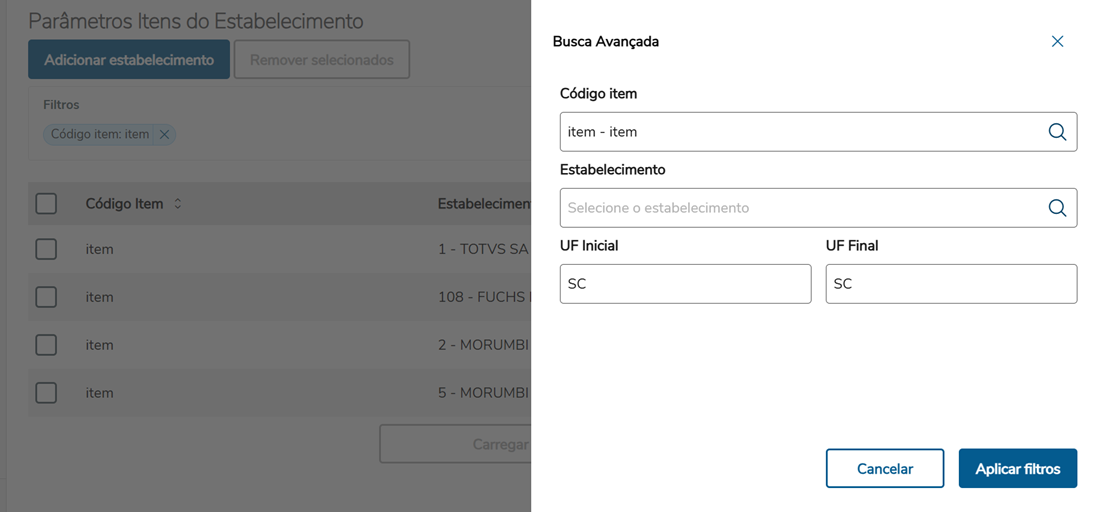Click the UF Final input field
The height and width of the screenshot is (512, 1093).
click(x=951, y=284)
